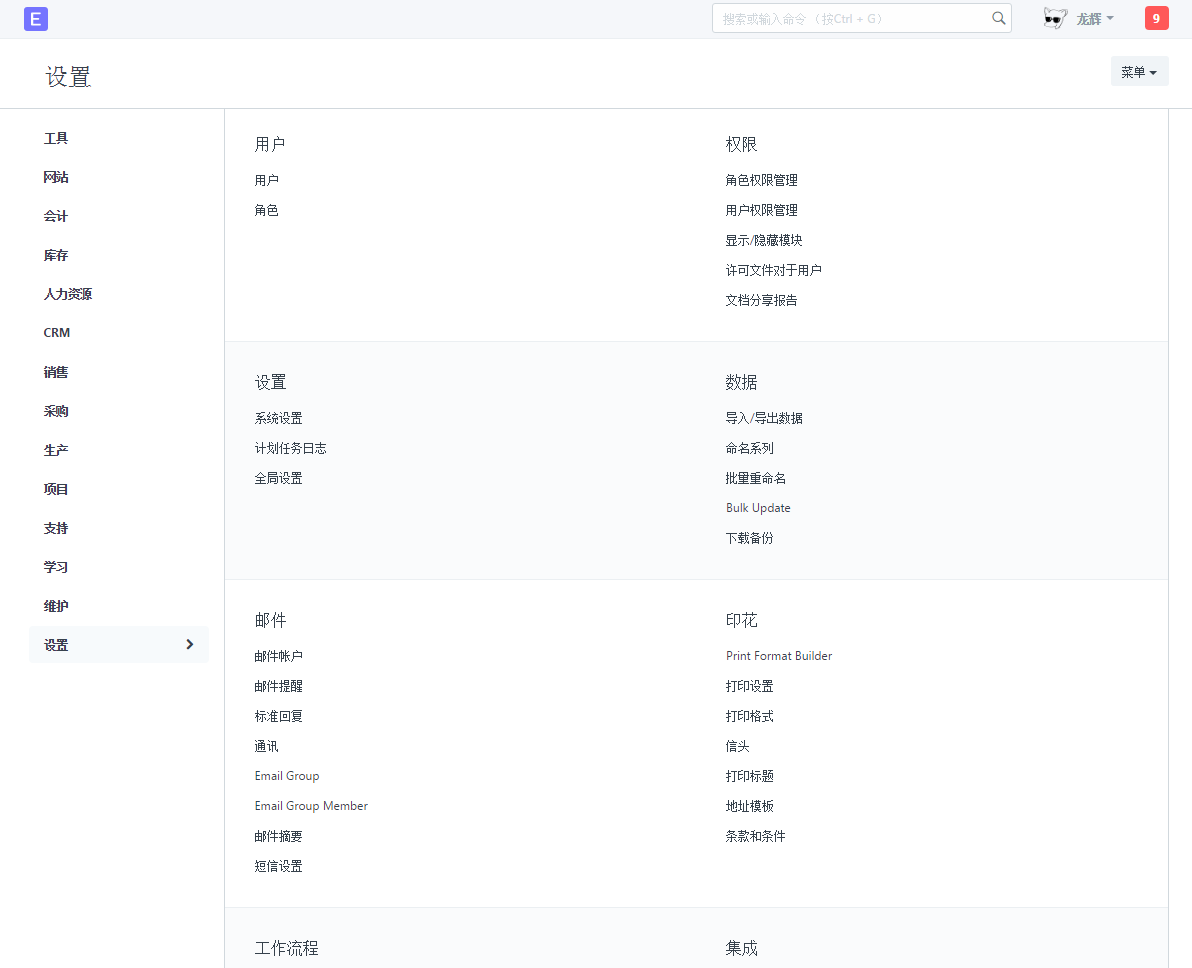Click the user avatar with sunglasses
Image resolution: width=1192 pixels, height=968 pixels.
click(x=1054, y=18)
